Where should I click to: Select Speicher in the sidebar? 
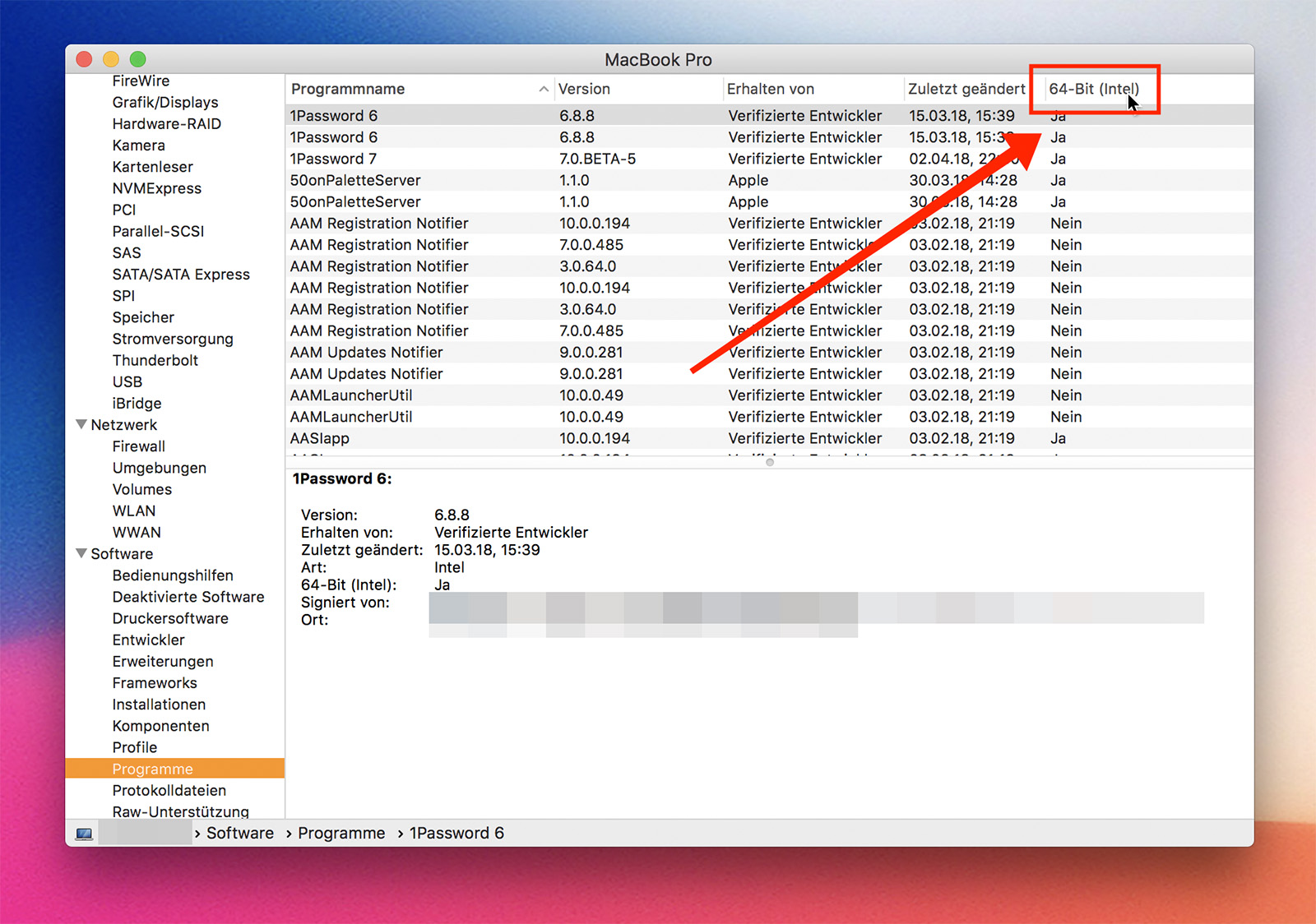143,317
